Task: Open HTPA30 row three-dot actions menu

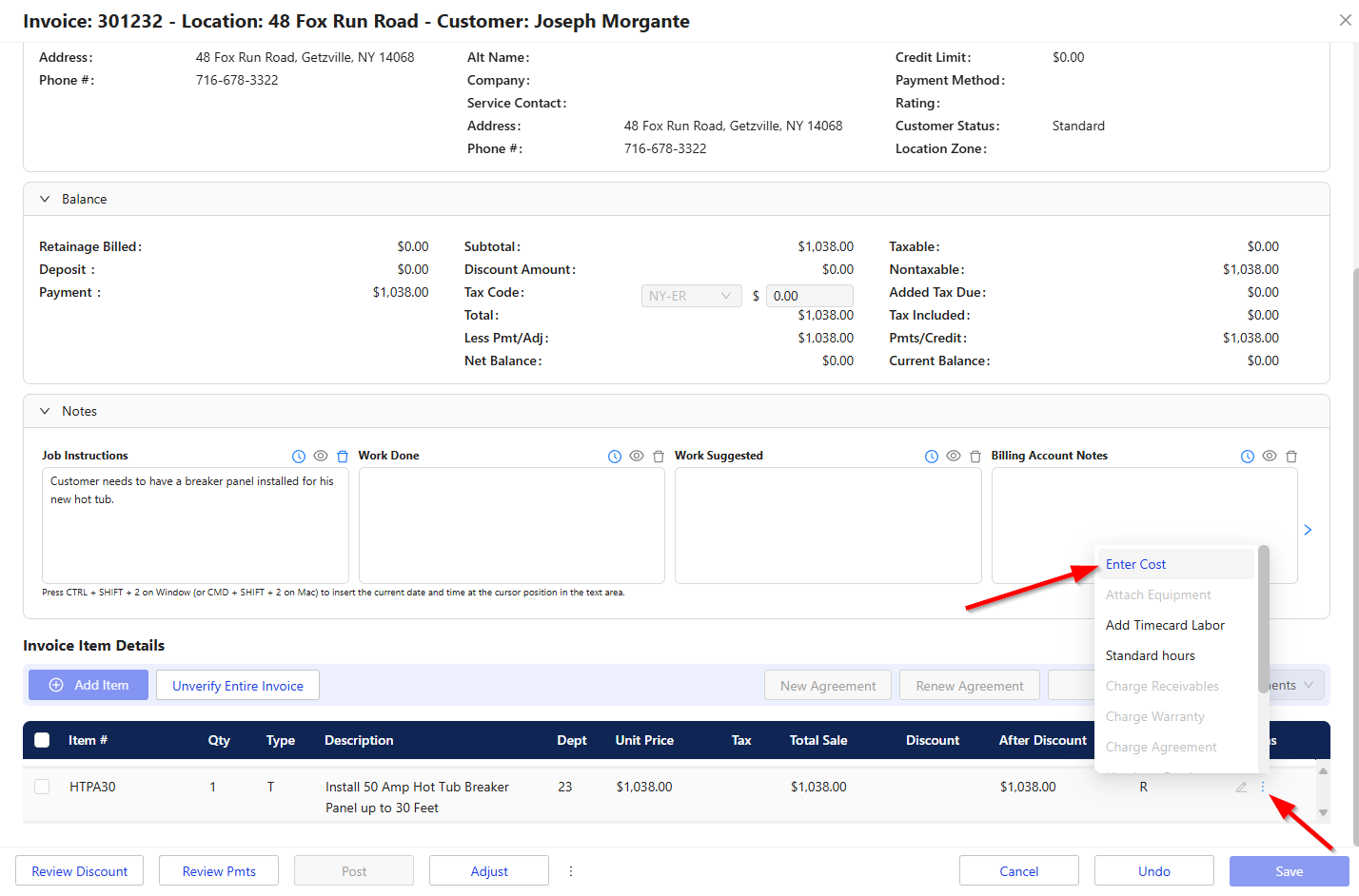Action: (1263, 787)
